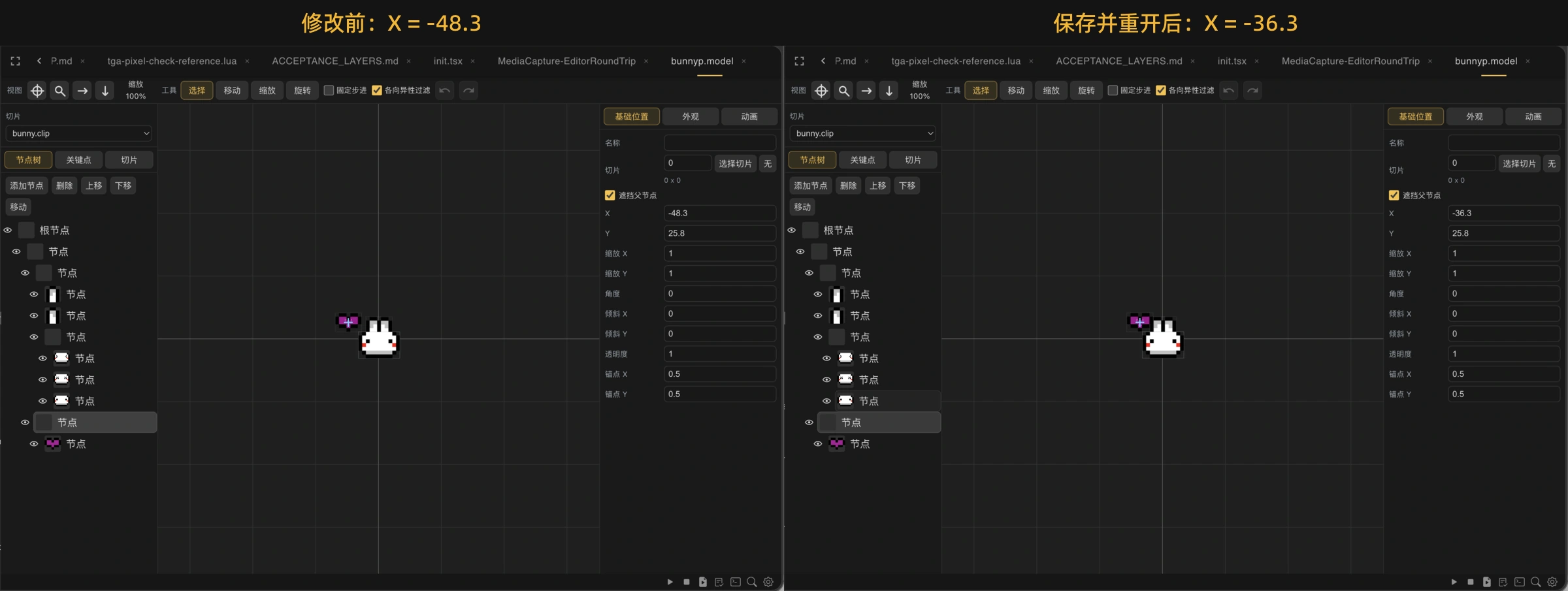
Task: Click the center-view crosshair icon in left panel
Action: point(37,91)
